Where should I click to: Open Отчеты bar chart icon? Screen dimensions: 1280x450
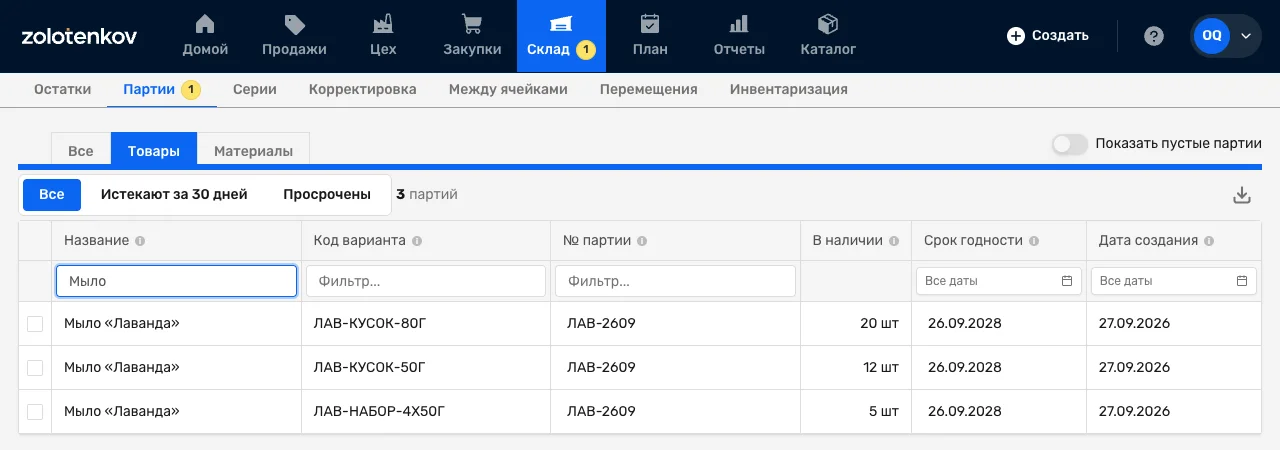[x=739, y=24]
